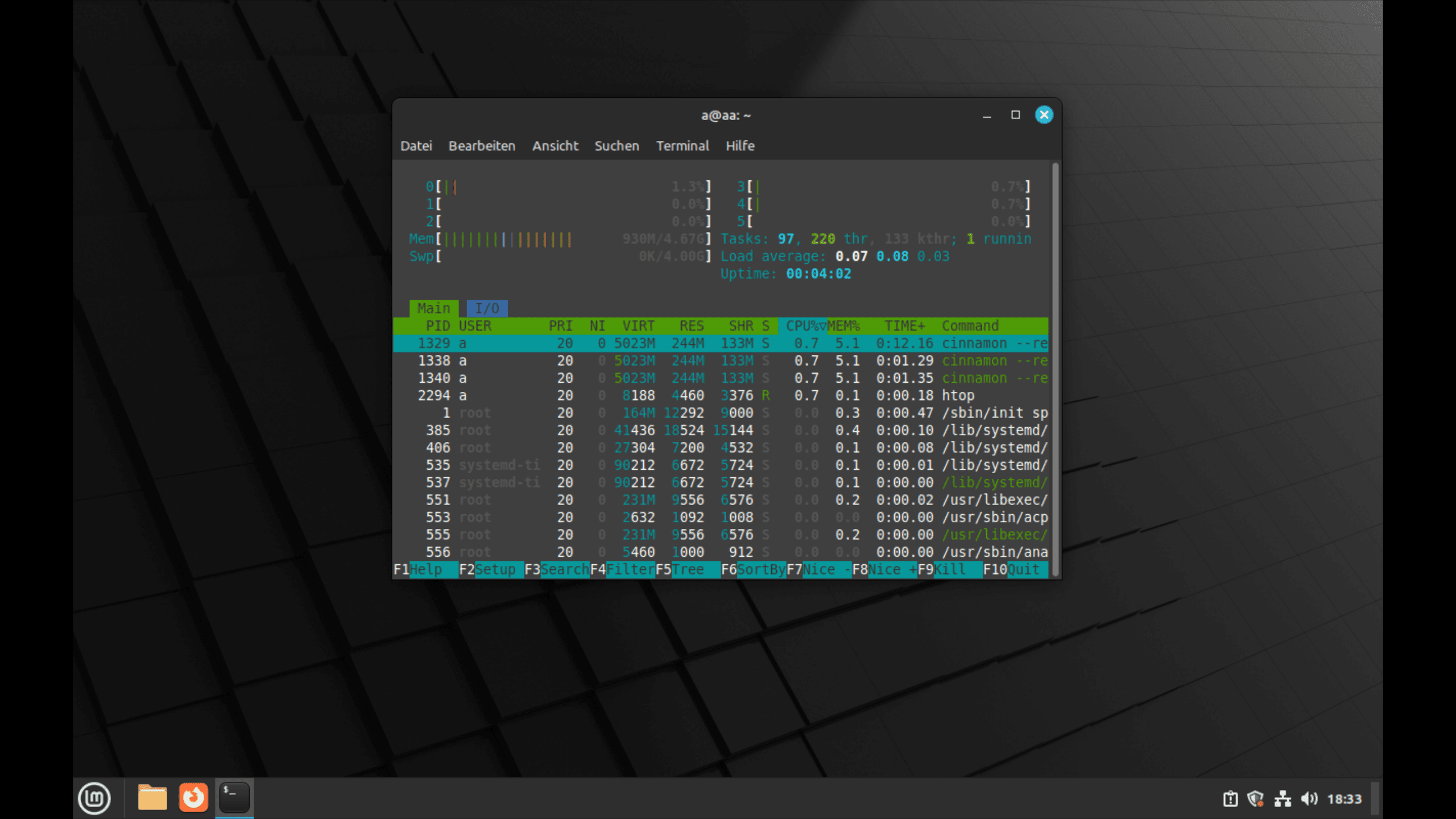Select process row with PID 385
Image resolution: width=1456 pixels, height=819 pixels.
click(x=721, y=431)
